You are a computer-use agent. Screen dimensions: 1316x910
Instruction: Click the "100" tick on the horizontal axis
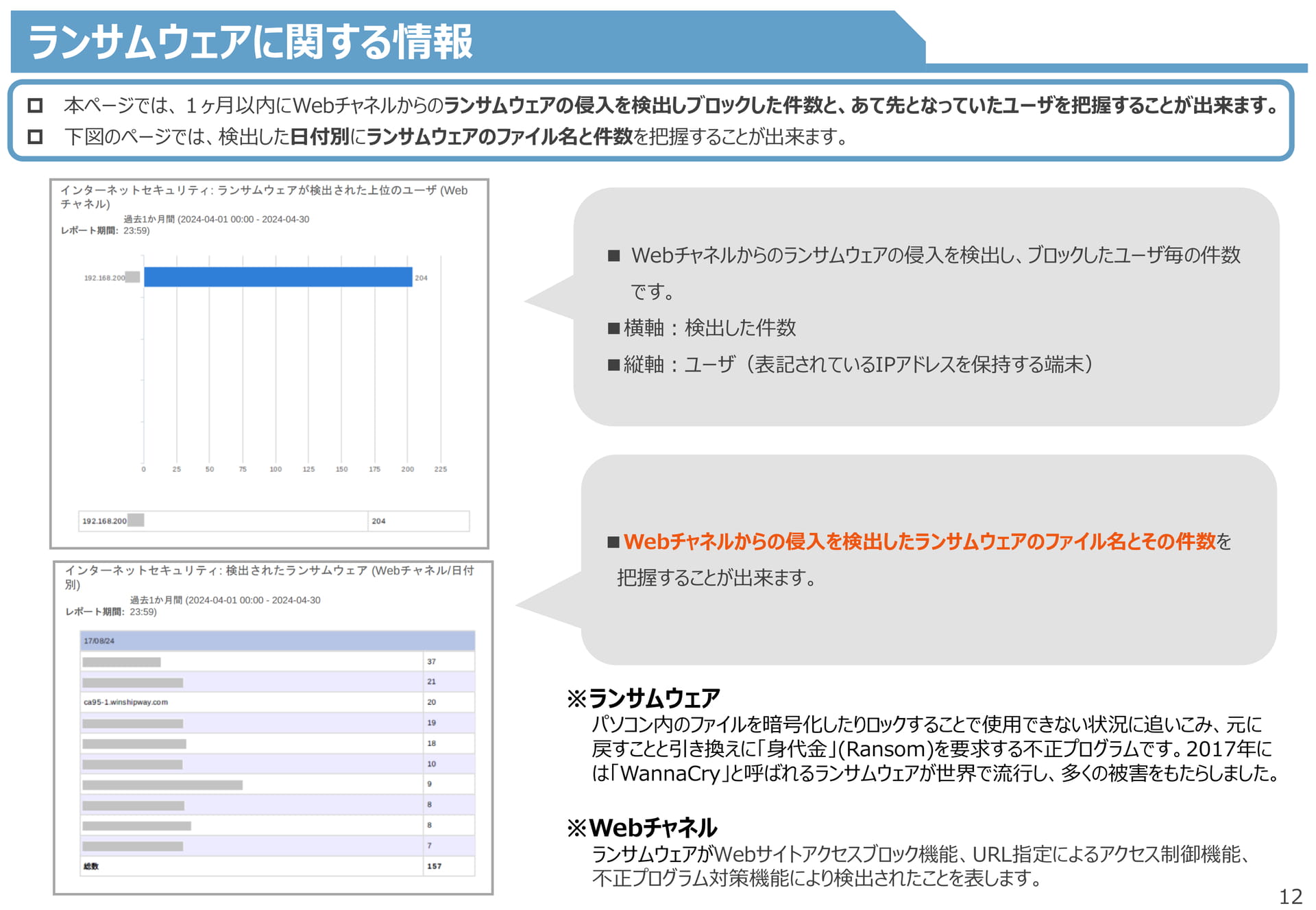(276, 469)
